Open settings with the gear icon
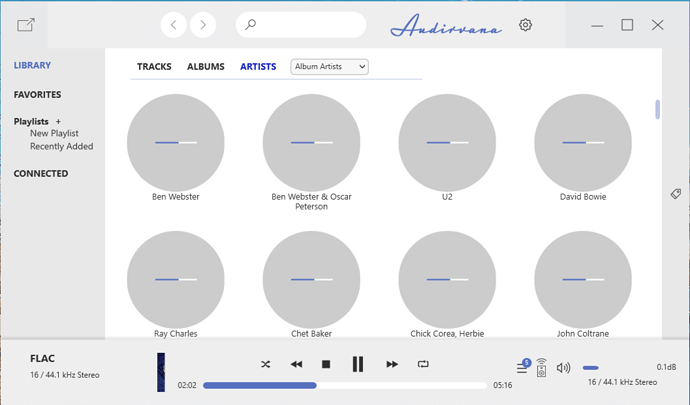 [525, 25]
